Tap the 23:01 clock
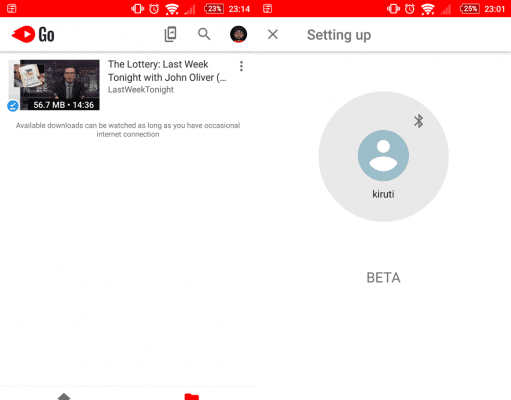The image size is (511, 400). (495, 9)
